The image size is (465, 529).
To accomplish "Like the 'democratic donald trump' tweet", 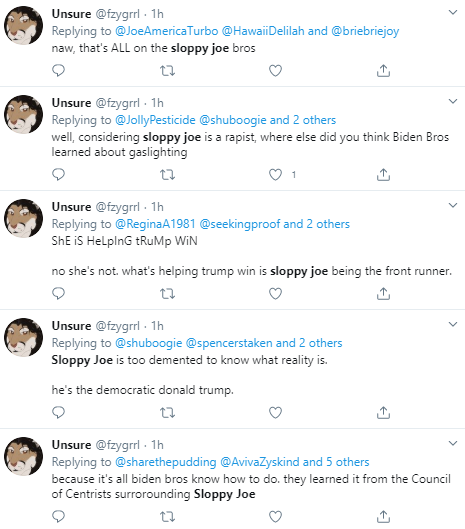I will pos(275,412).
